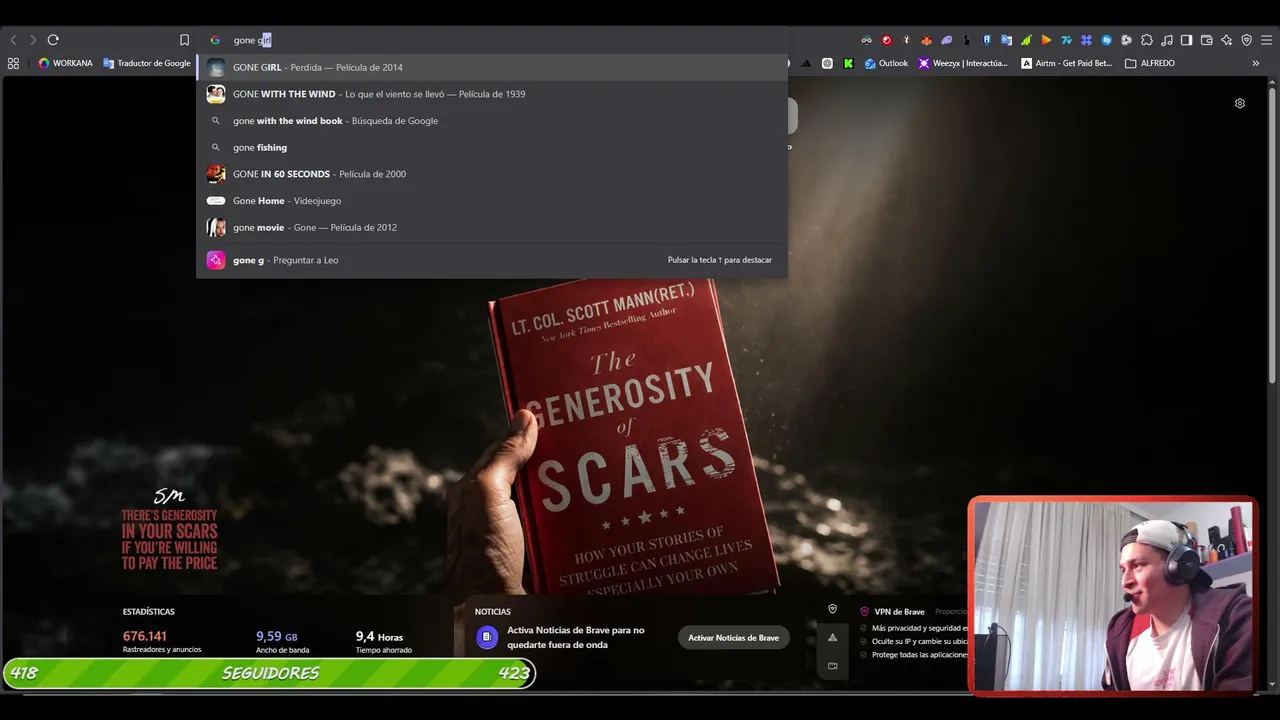Go back with the browser back arrow
The image size is (1280, 720).
click(13, 40)
